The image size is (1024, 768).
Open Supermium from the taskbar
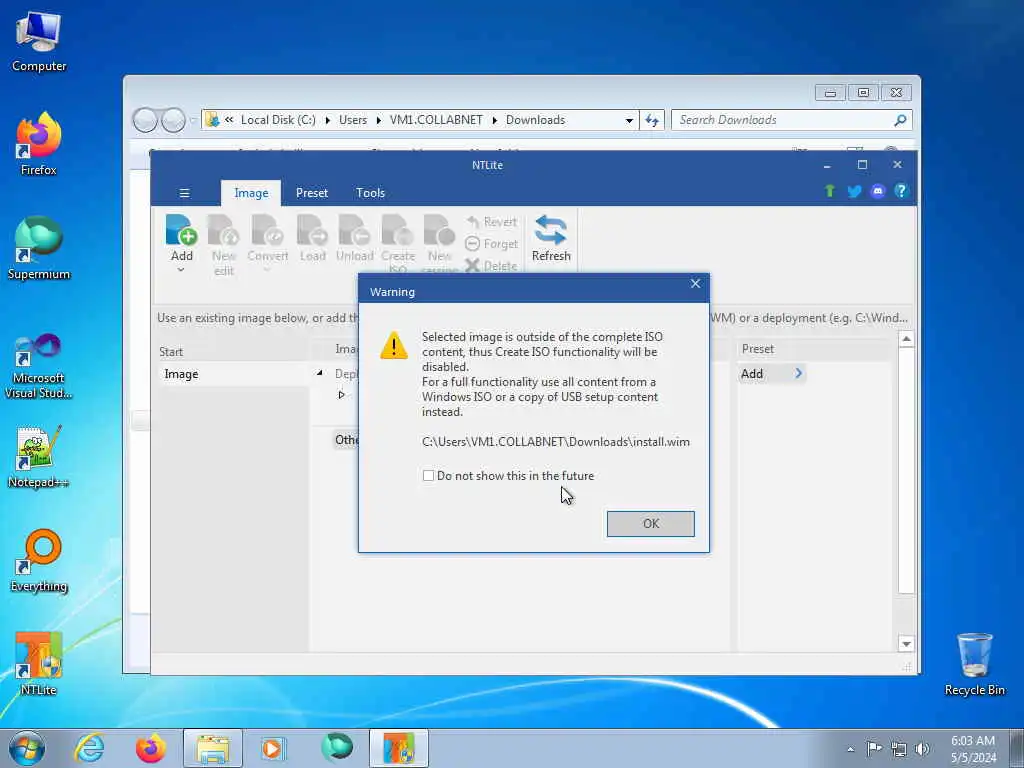click(337, 748)
